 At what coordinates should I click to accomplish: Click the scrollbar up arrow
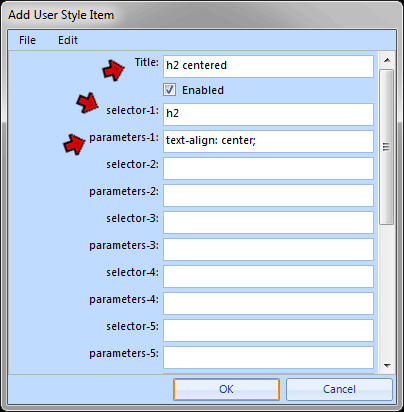click(387, 60)
